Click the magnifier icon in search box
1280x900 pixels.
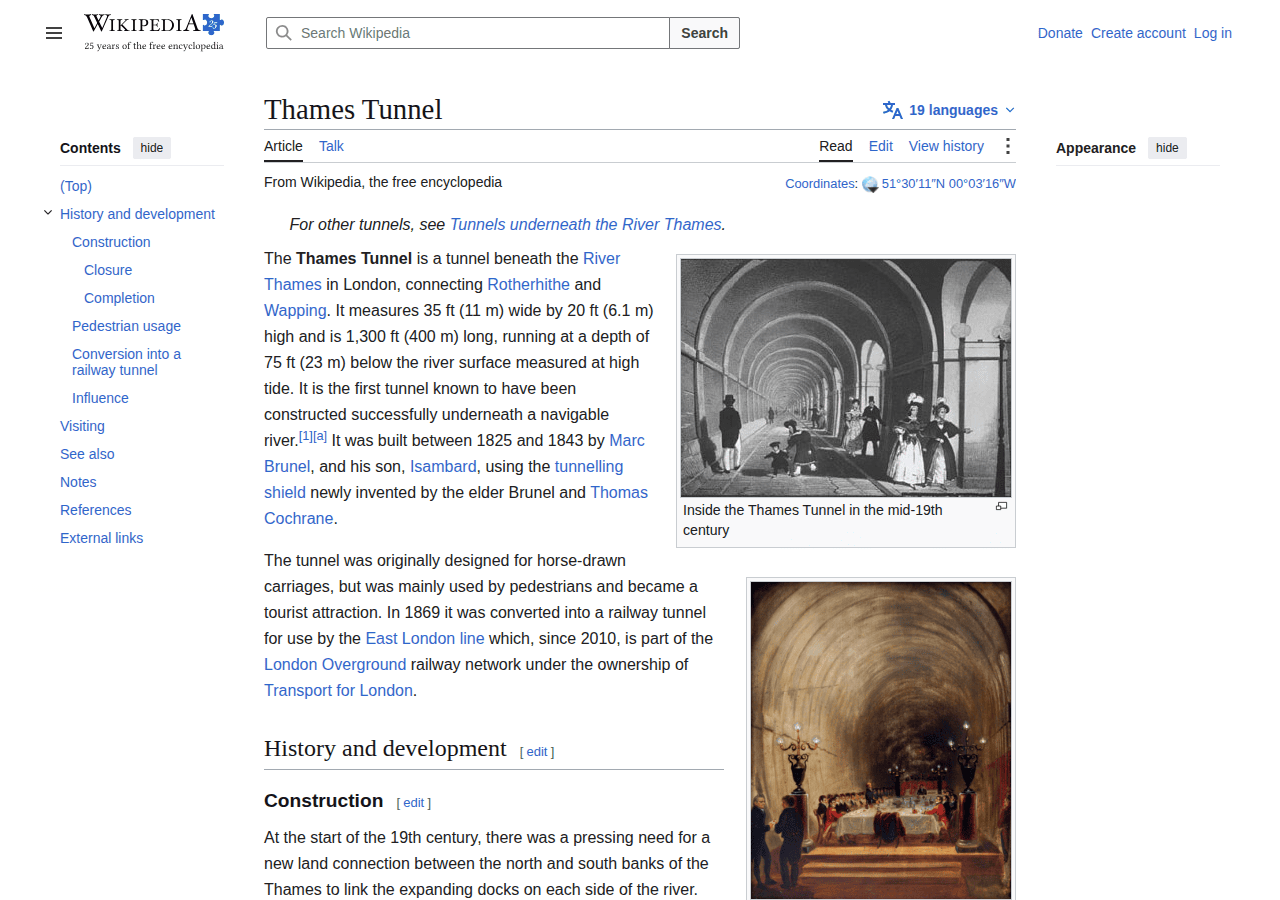284,33
